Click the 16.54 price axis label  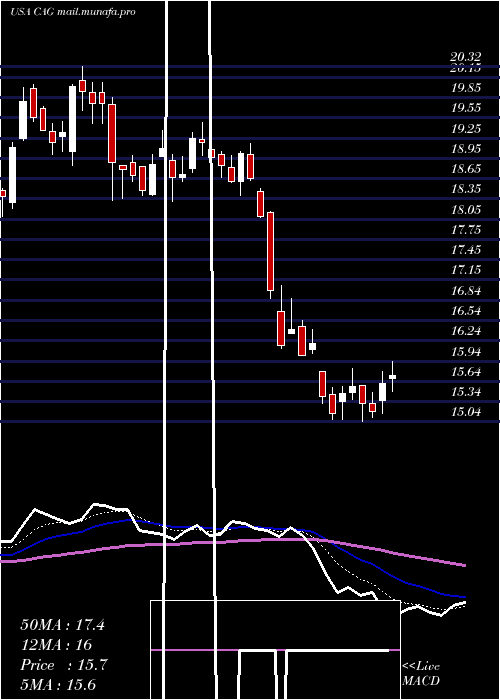[x=466, y=311]
